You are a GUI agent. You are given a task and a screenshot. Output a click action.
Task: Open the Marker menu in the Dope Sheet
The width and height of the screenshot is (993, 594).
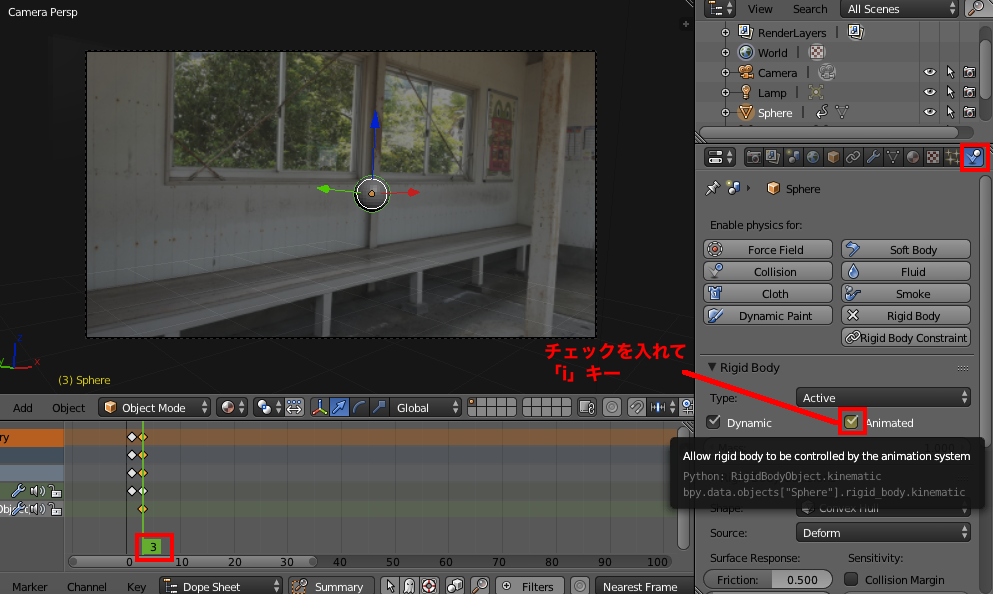point(30,587)
